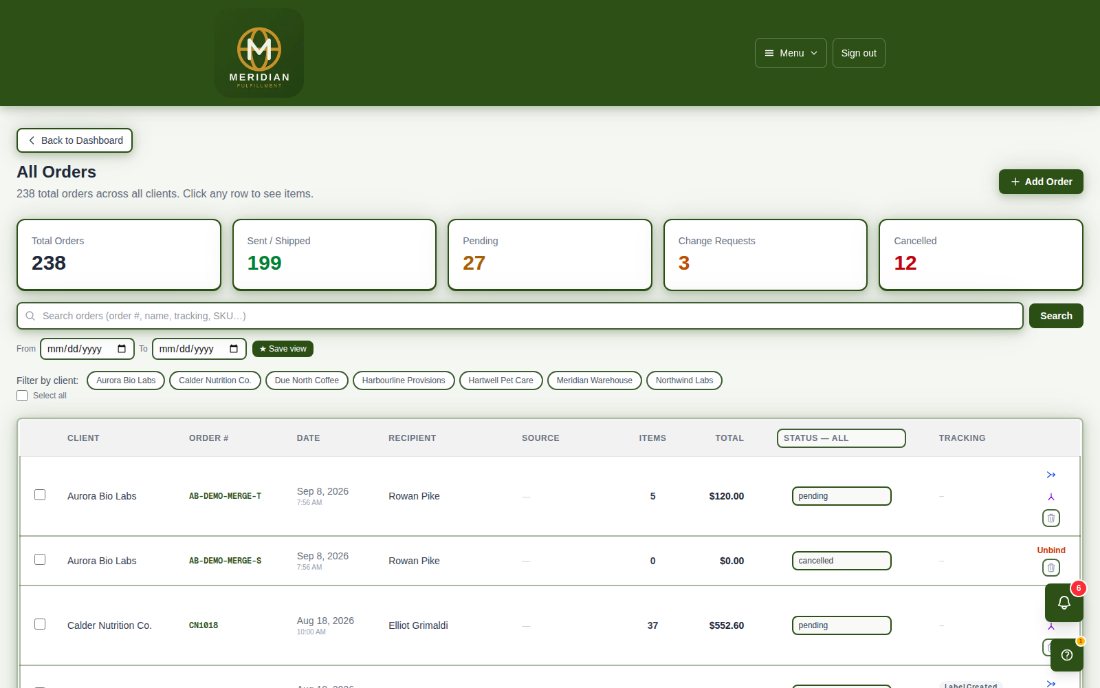Open the pending status dropdown for CN1018

tap(841, 625)
